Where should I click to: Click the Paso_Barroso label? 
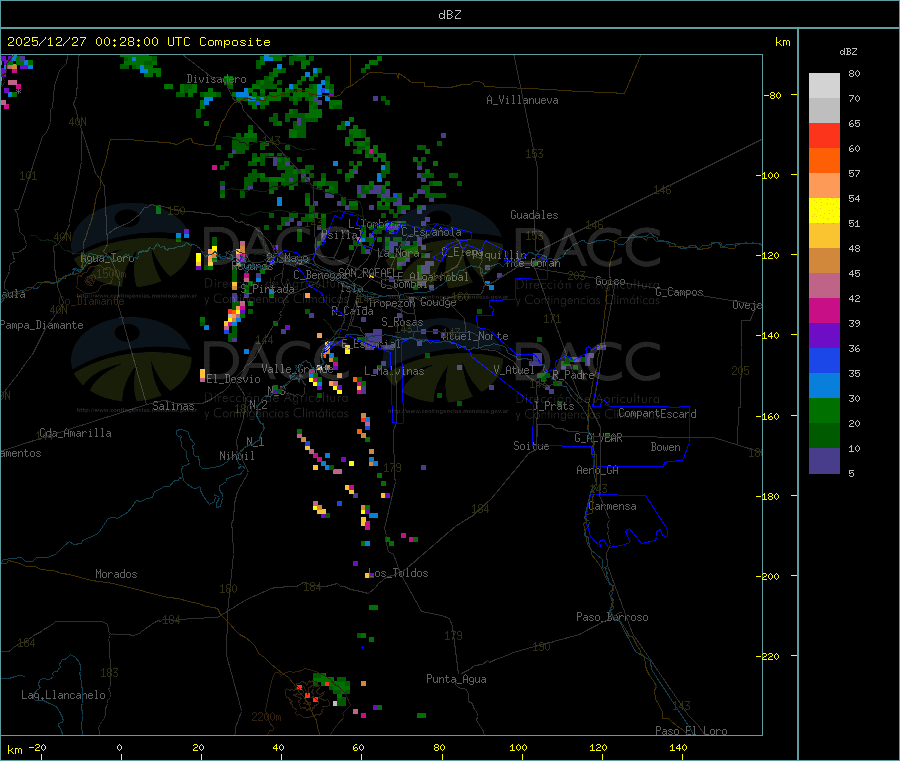tap(612, 617)
